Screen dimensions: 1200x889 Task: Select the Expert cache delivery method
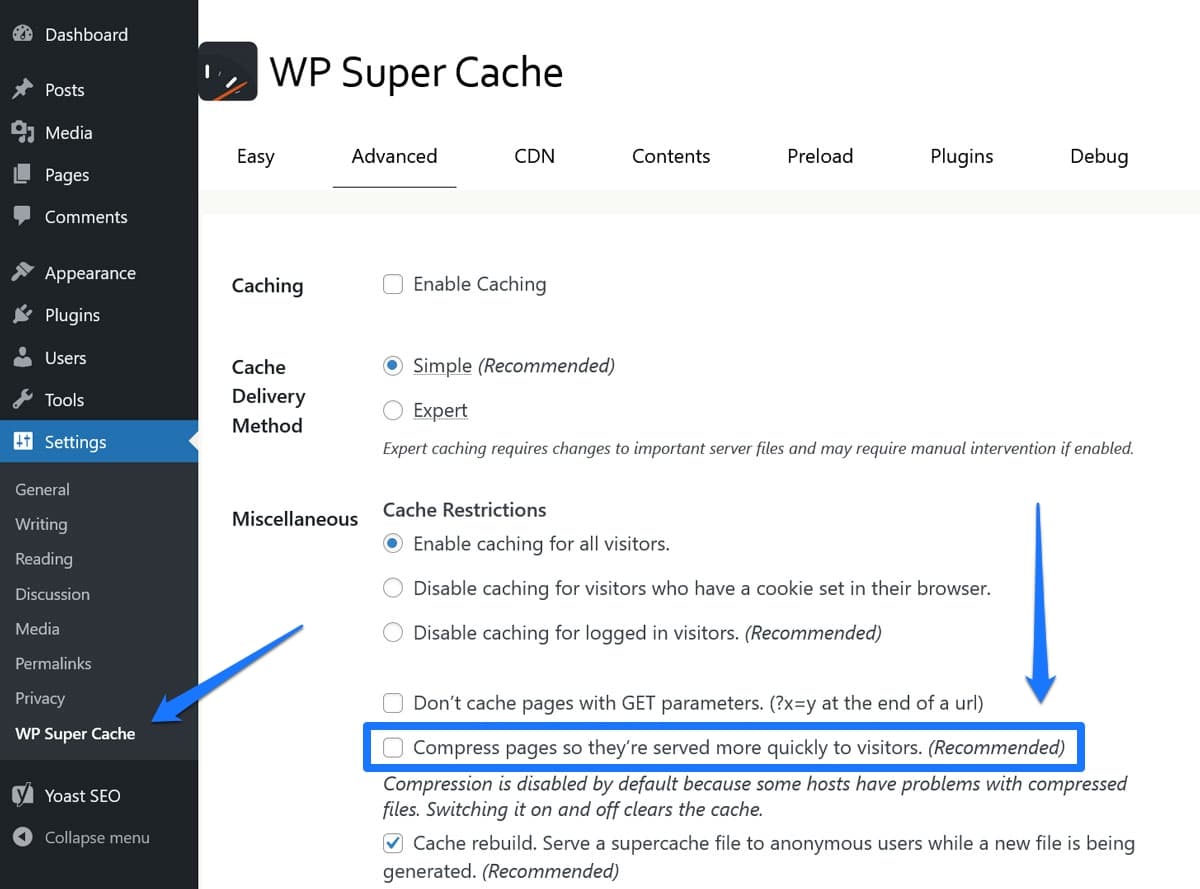pos(393,410)
